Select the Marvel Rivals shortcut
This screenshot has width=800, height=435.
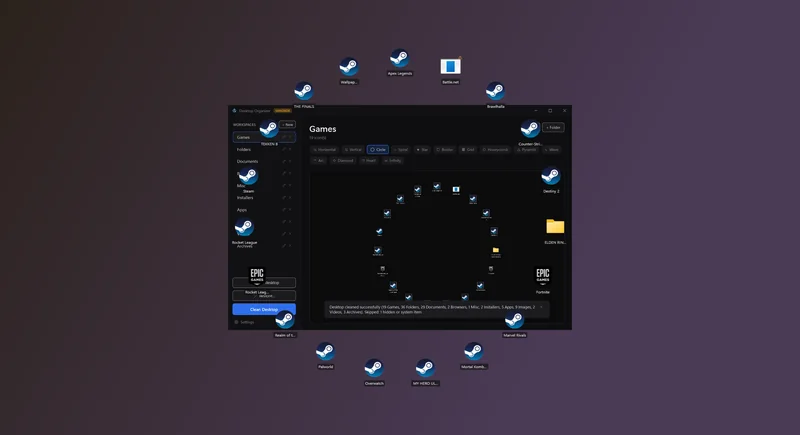(514, 320)
